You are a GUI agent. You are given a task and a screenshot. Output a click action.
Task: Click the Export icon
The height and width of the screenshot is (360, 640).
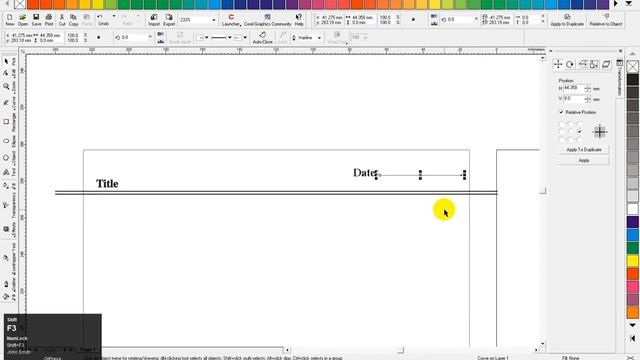[x=169, y=20]
